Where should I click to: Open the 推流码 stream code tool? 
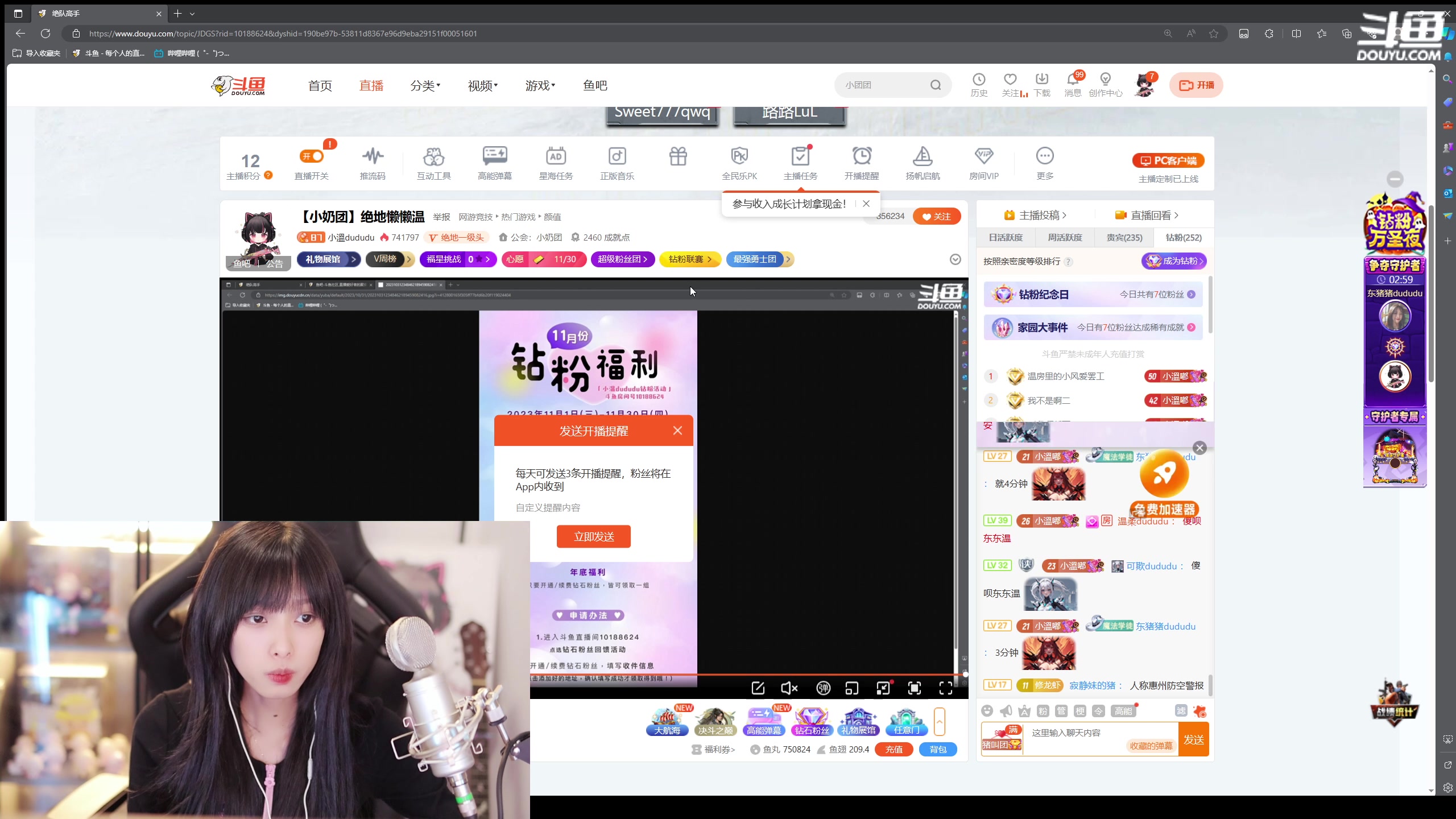click(373, 164)
